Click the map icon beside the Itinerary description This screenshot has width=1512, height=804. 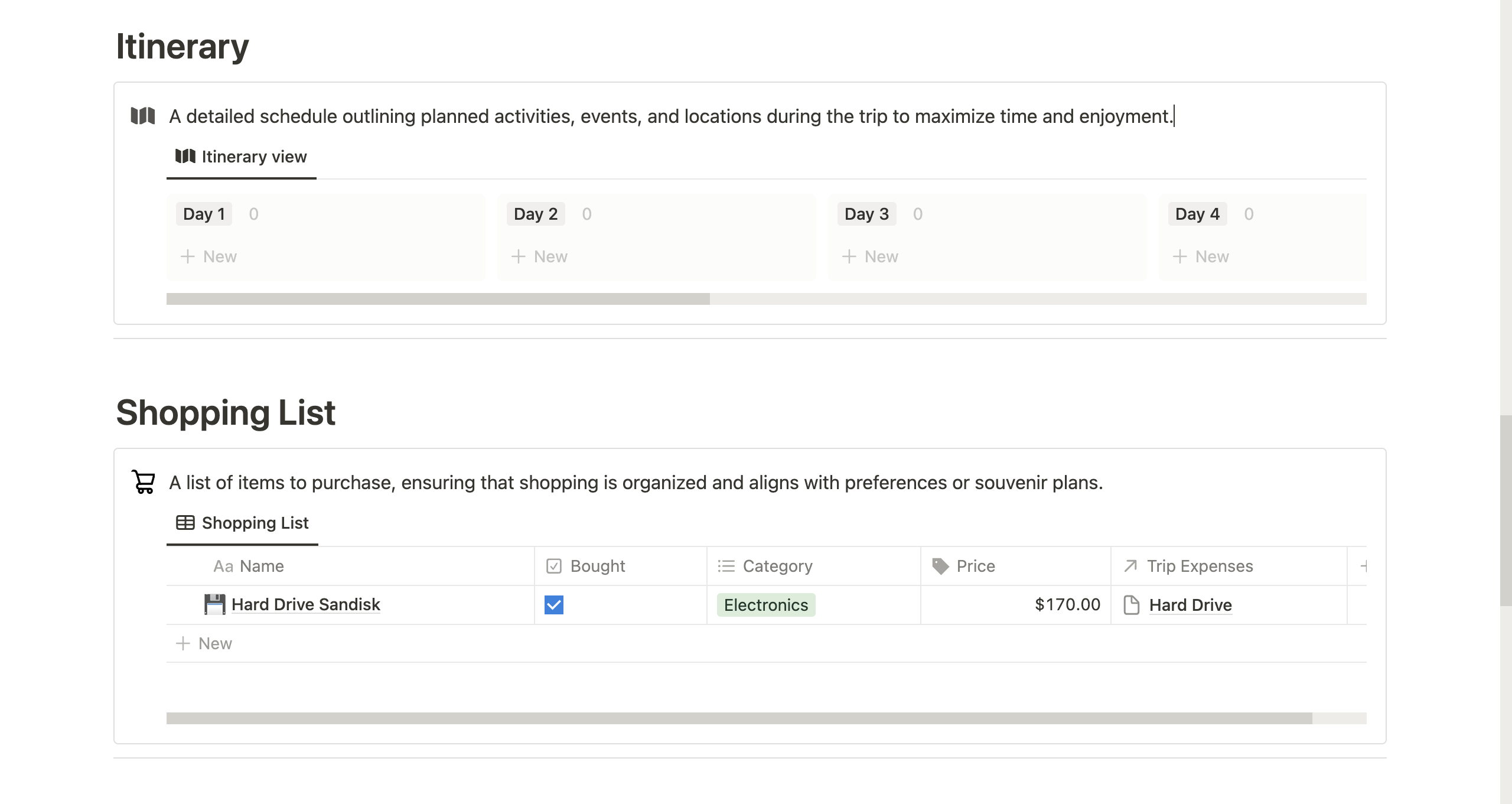click(142, 116)
